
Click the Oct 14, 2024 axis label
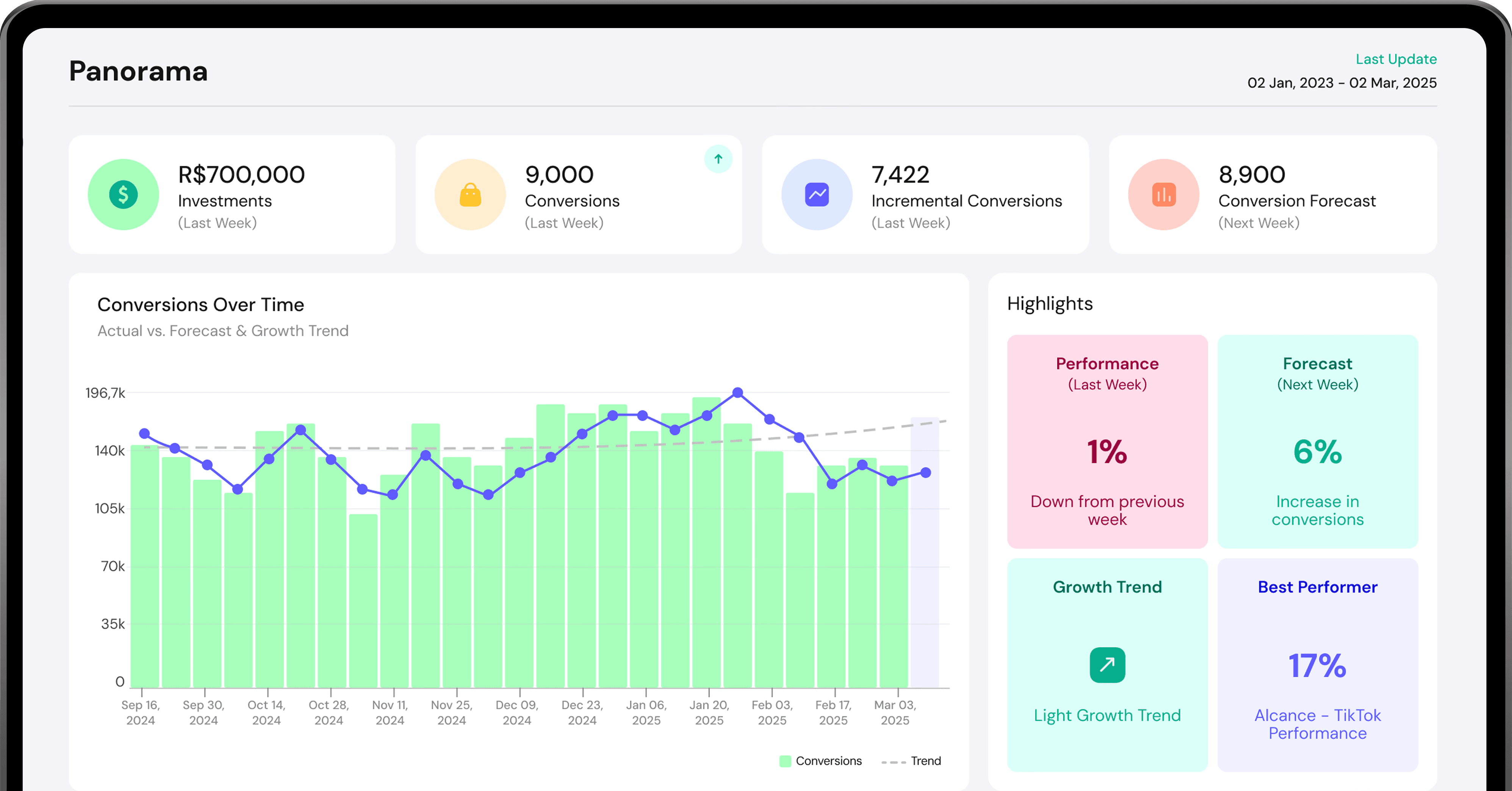coord(266,712)
